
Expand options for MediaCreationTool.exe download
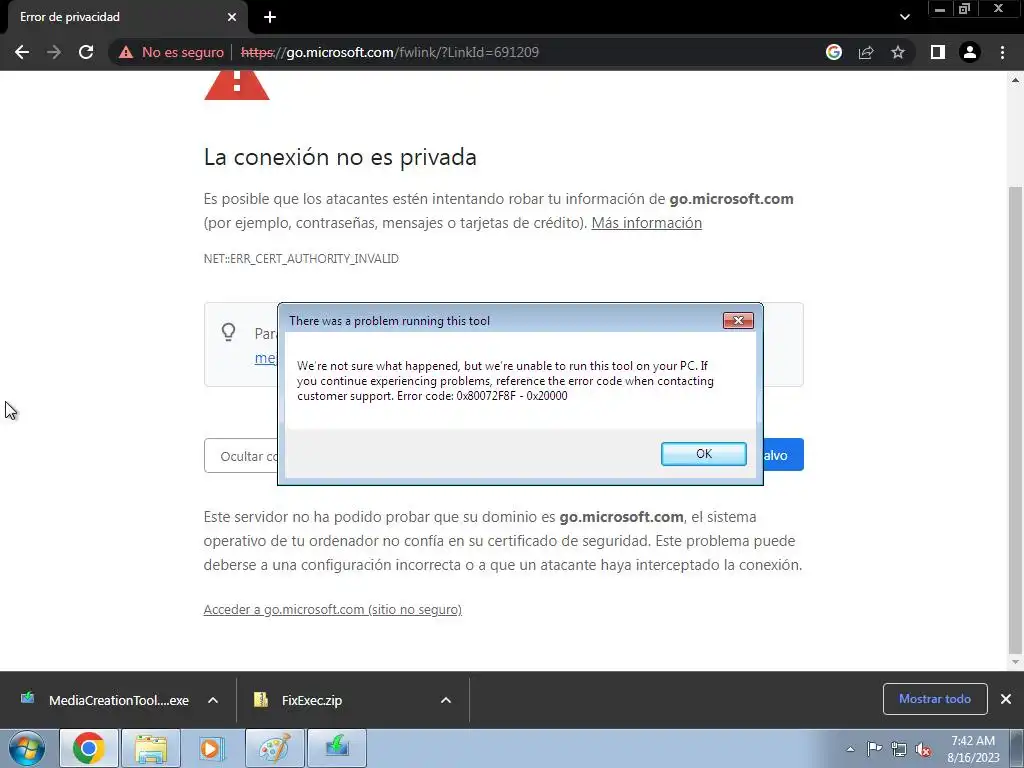[213, 700]
